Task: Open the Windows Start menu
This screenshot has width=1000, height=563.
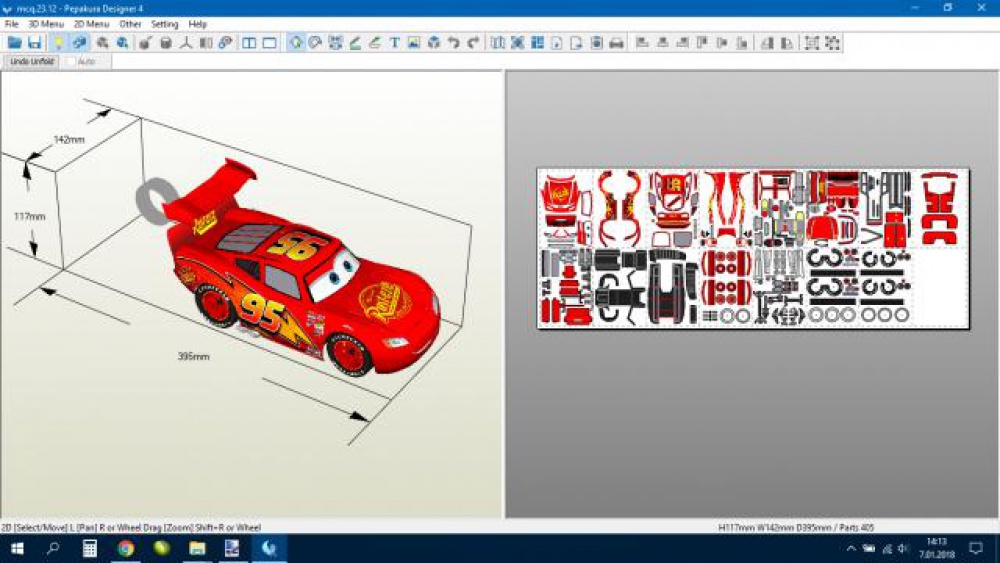Action: (x=17, y=548)
